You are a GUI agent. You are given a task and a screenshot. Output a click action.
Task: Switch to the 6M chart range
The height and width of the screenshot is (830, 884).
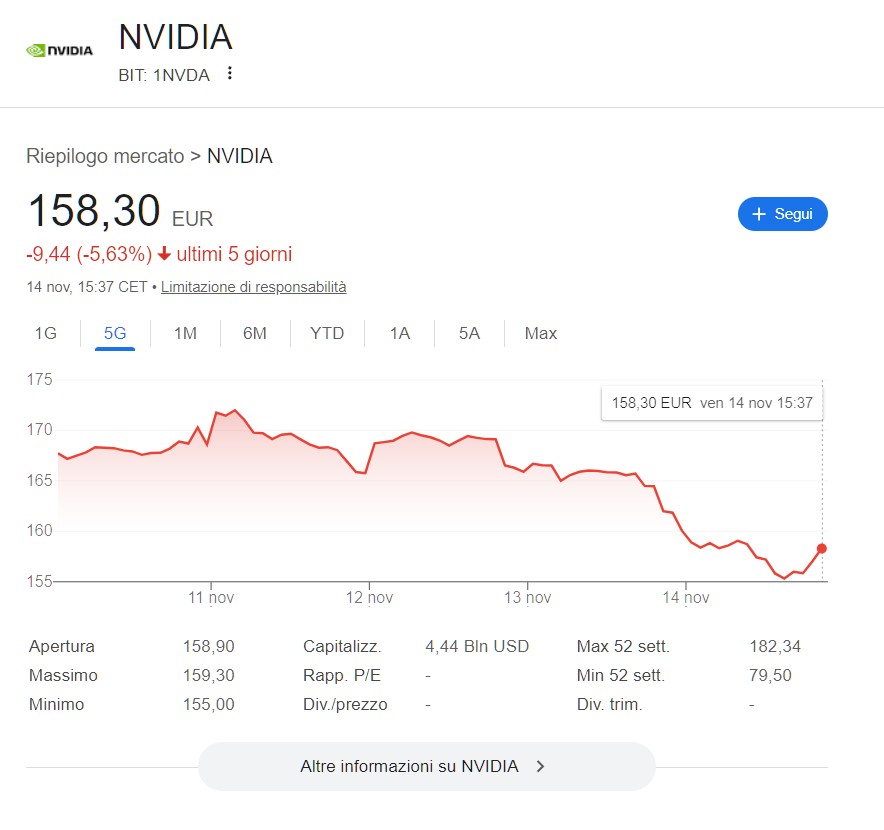(255, 333)
